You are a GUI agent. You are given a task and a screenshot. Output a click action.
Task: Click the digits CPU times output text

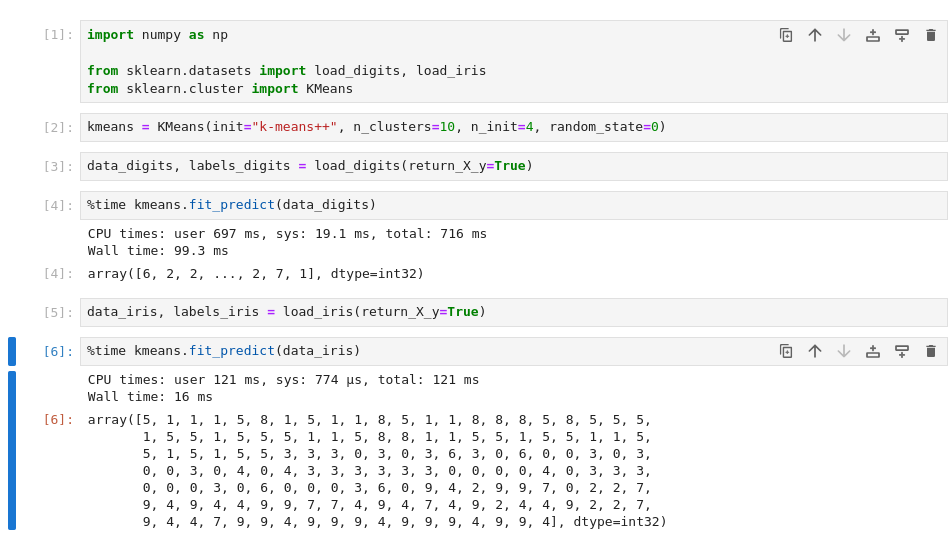point(287,234)
